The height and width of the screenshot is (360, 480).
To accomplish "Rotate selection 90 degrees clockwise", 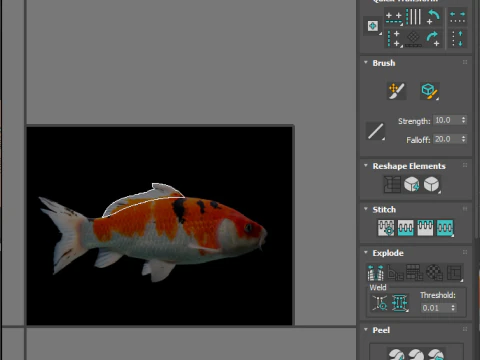I will pos(433,39).
